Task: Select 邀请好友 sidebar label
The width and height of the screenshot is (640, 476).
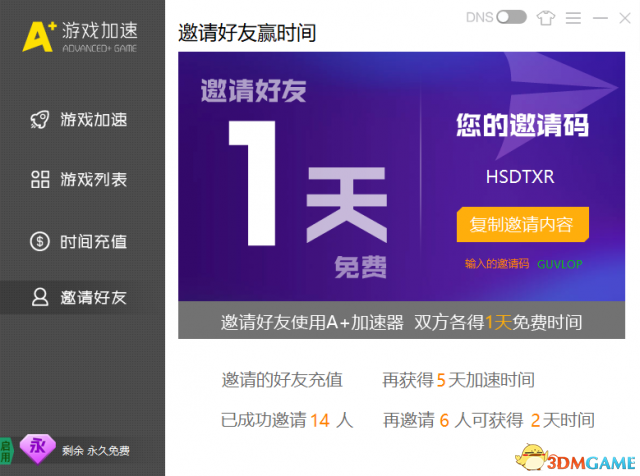Action: click(x=94, y=297)
